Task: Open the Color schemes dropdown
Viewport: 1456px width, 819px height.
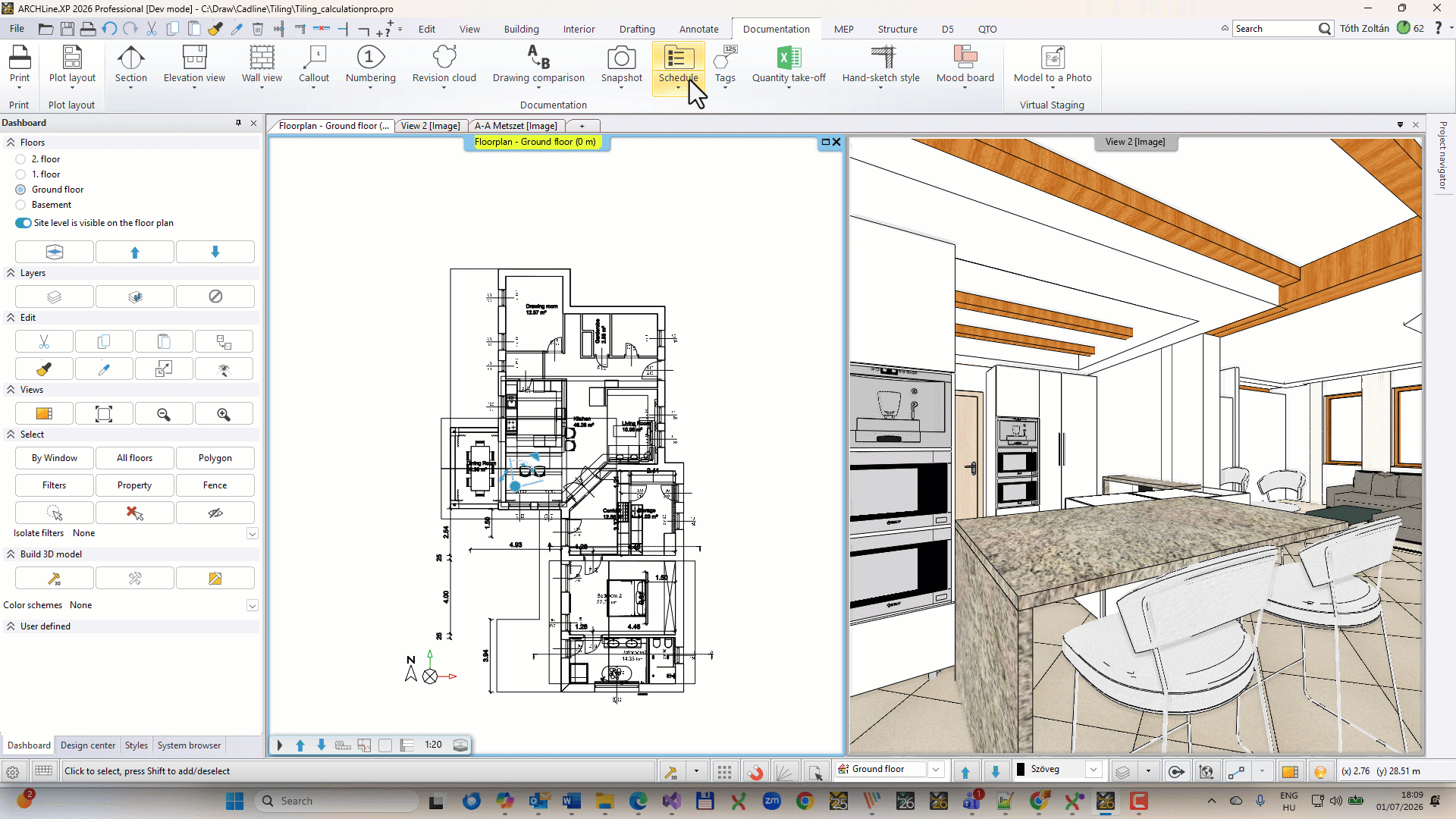Action: (253, 606)
